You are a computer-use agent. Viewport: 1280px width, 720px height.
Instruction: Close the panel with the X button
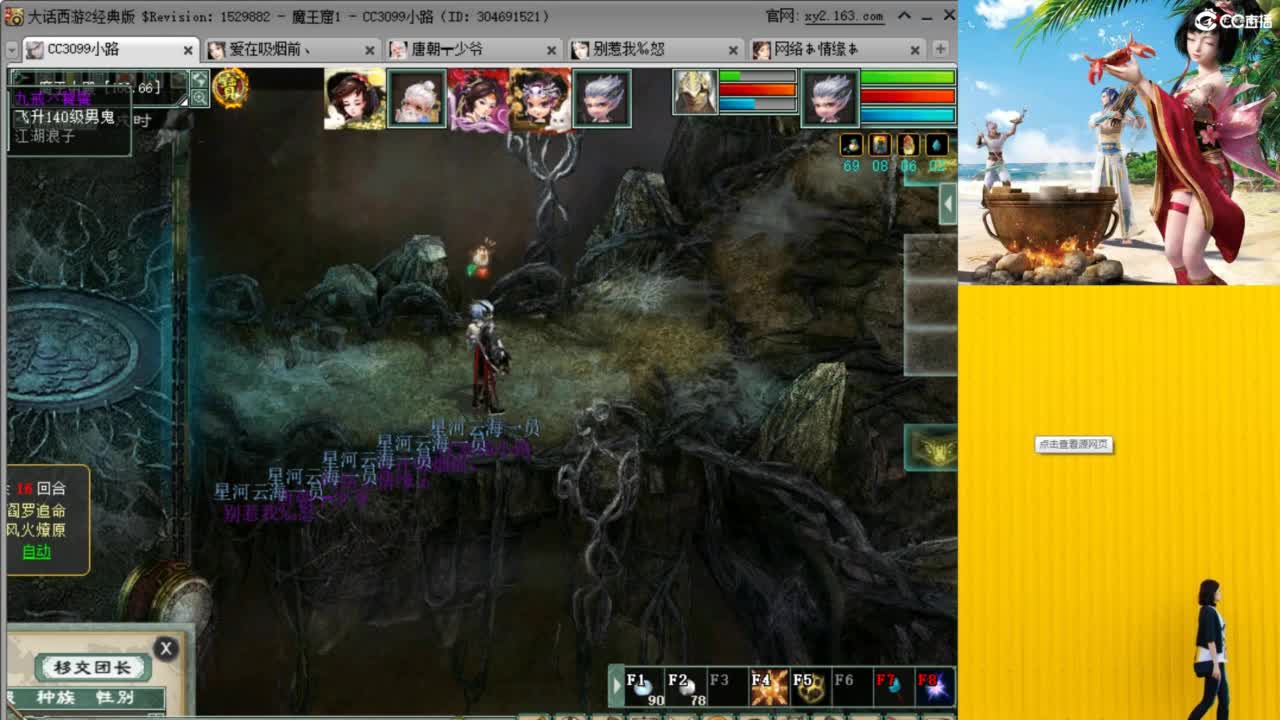point(166,648)
